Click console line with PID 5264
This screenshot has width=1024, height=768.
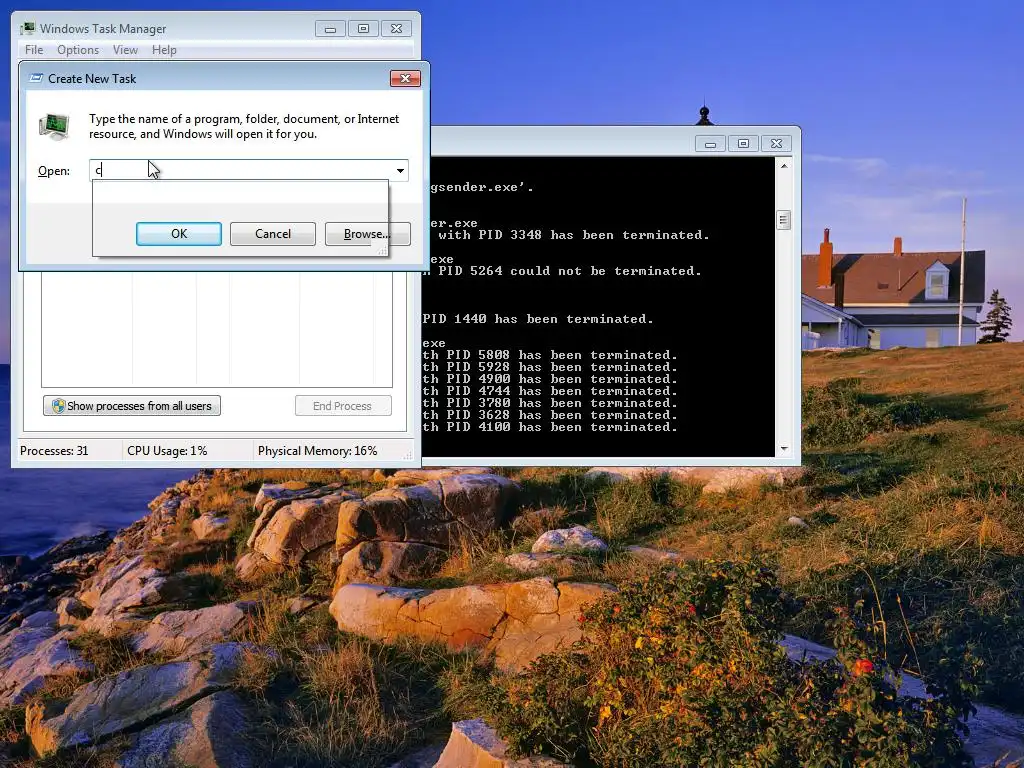click(x=562, y=271)
